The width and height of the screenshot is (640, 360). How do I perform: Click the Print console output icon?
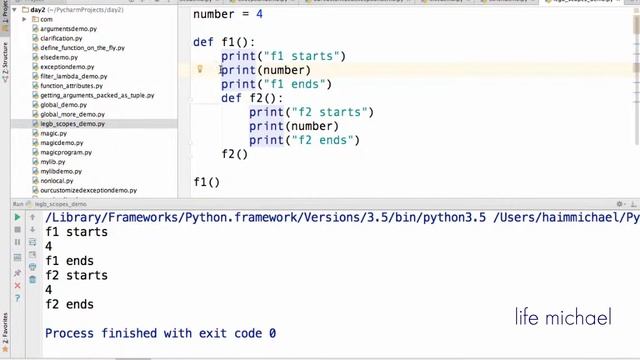coord(33,267)
